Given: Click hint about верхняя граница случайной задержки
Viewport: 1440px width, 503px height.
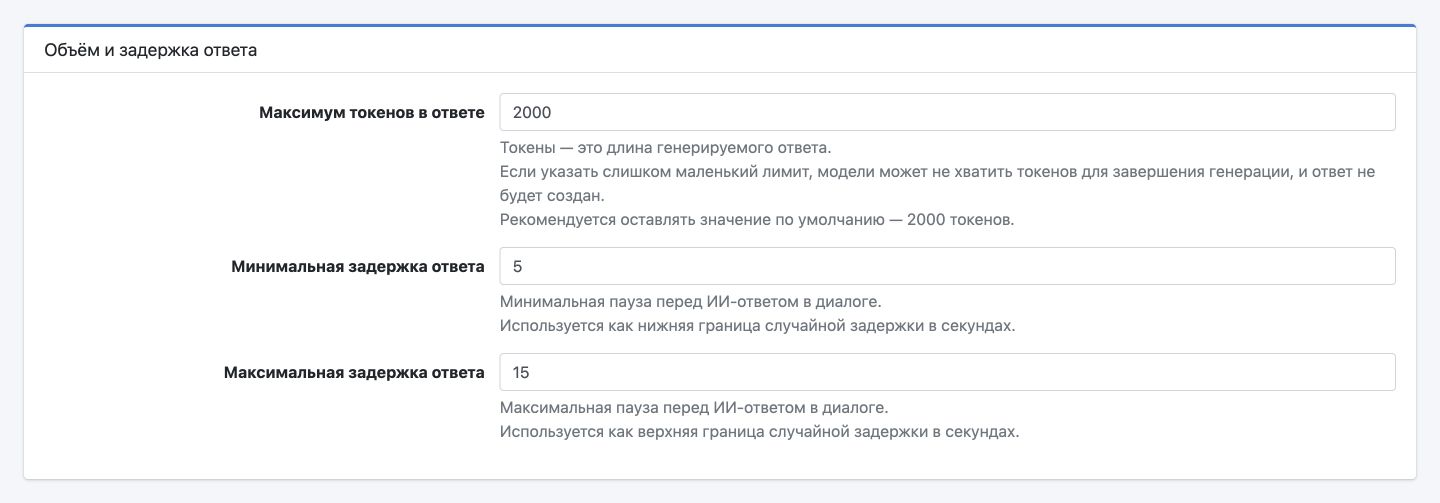Looking at the screenshot, I should (760, 432).
